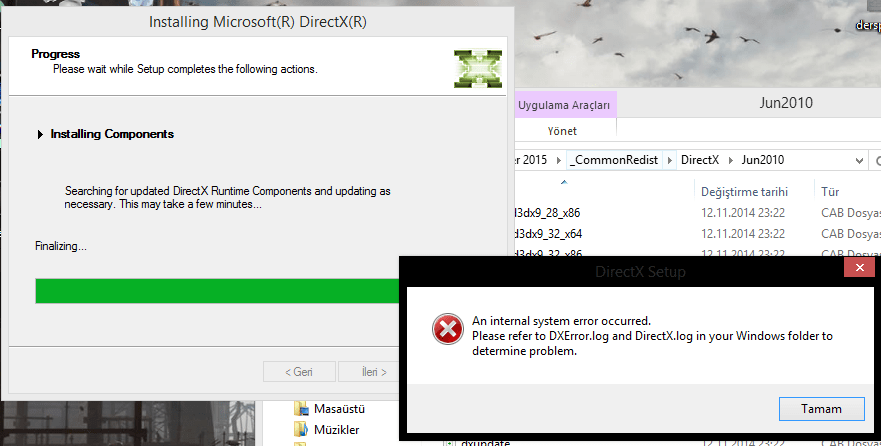Open Müzikler folder in navigation pane
Screen dimensions: 881x446
point(336,430)
